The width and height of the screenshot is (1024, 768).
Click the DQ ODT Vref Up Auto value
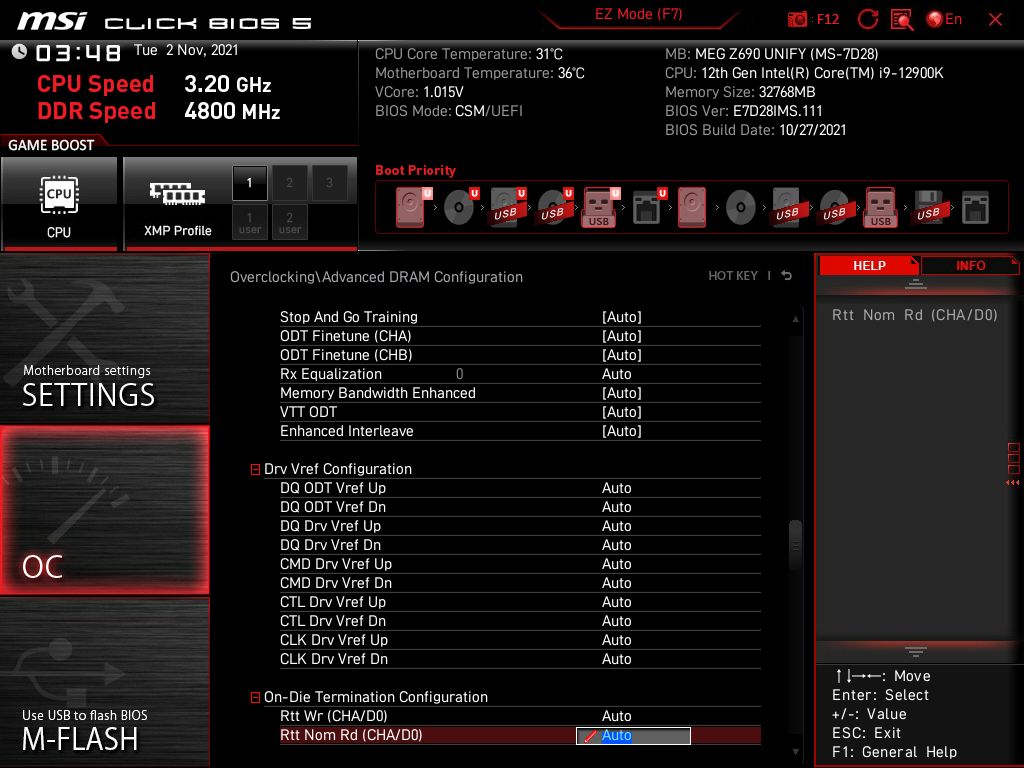pos(616,488)
